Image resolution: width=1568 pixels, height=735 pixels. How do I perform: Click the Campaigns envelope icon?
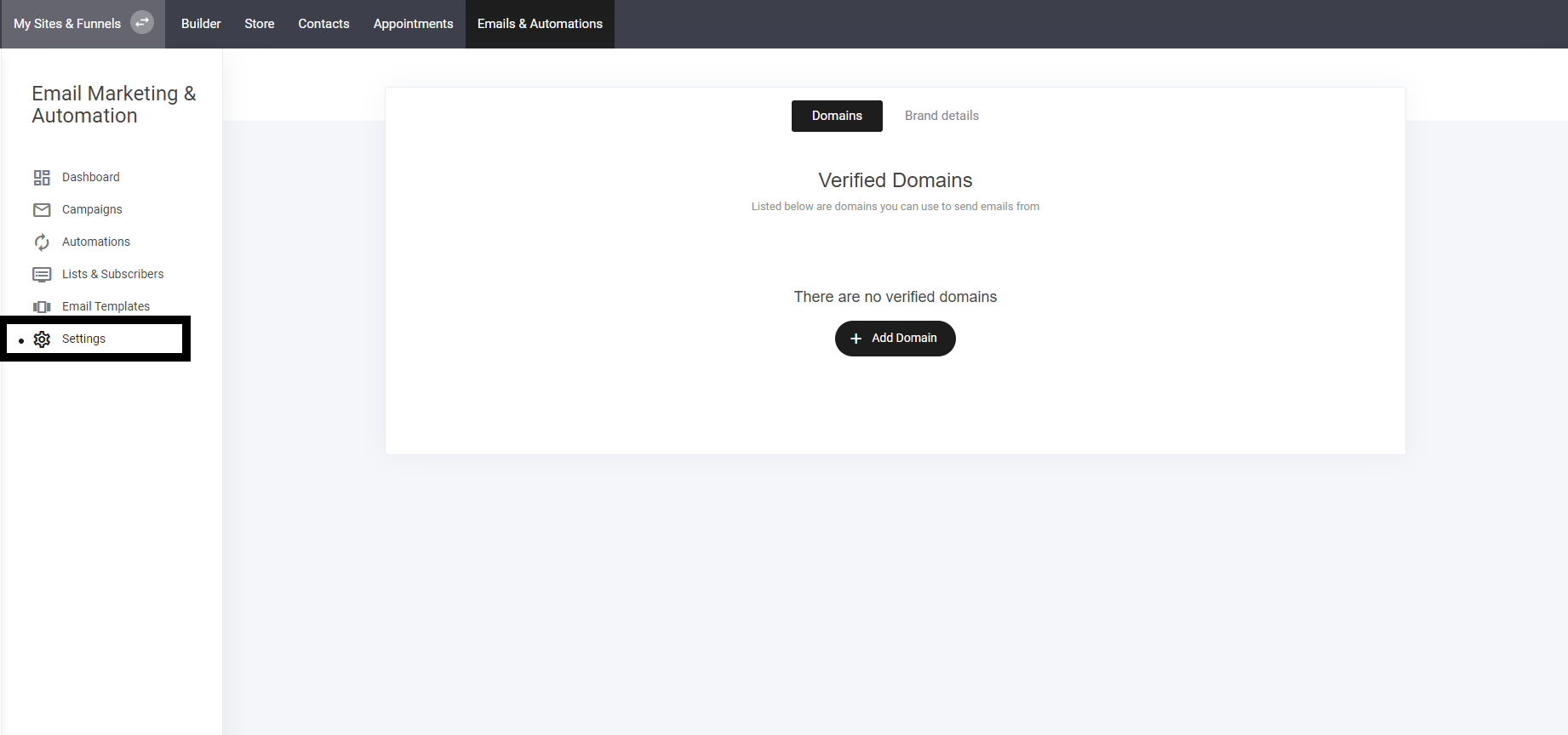click(42, 210)
